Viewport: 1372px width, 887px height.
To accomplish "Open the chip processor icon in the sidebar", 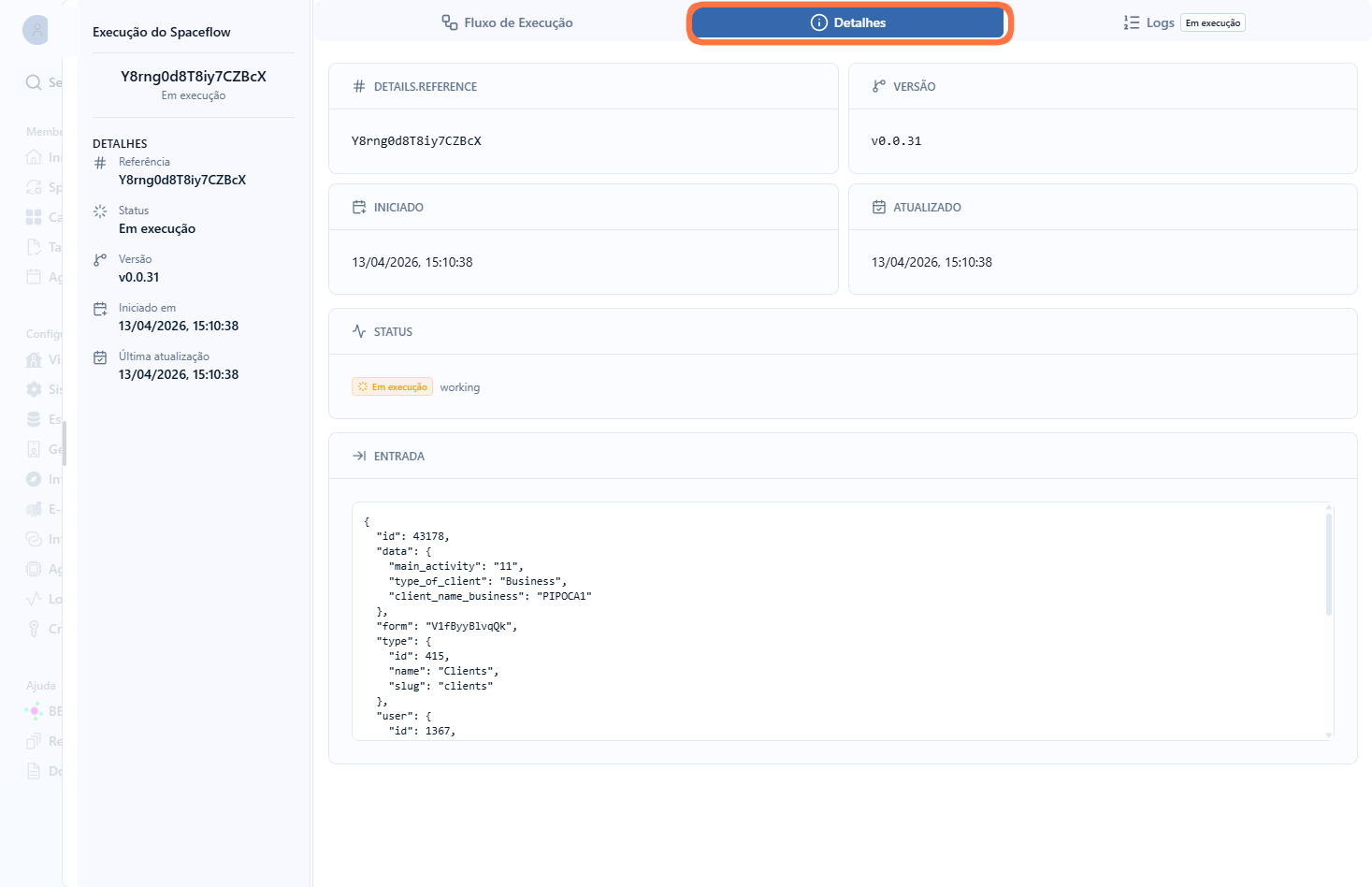I will click(34, 569).
